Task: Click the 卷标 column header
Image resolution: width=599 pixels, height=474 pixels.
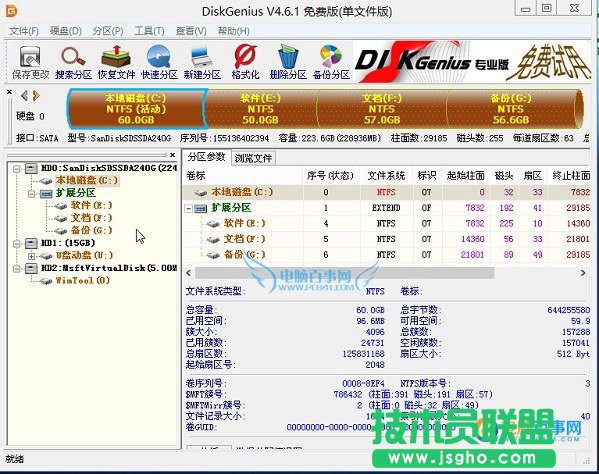Action: pyautogui.click(x=243, y=176)
